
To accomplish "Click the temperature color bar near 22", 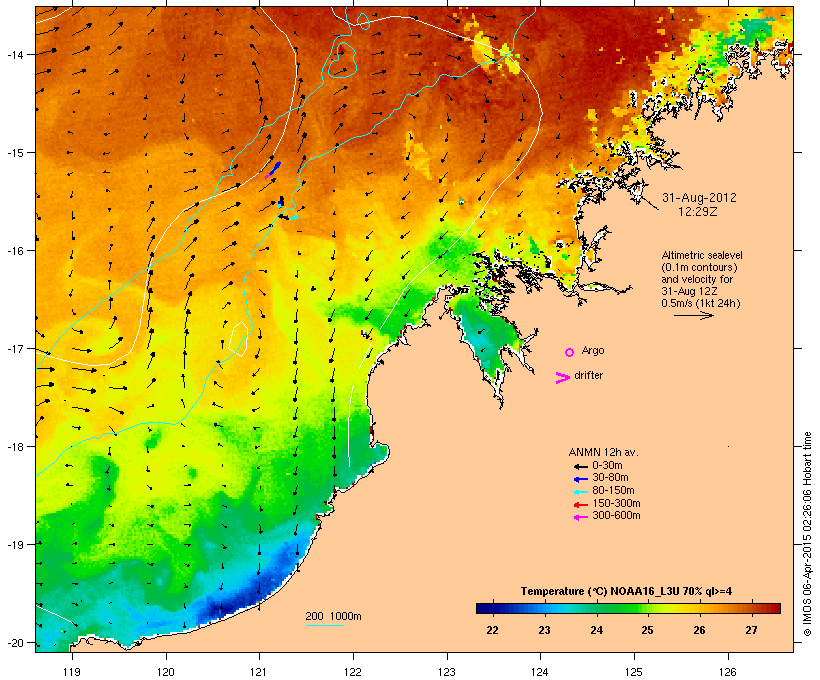I will click(x=492, y=608).
